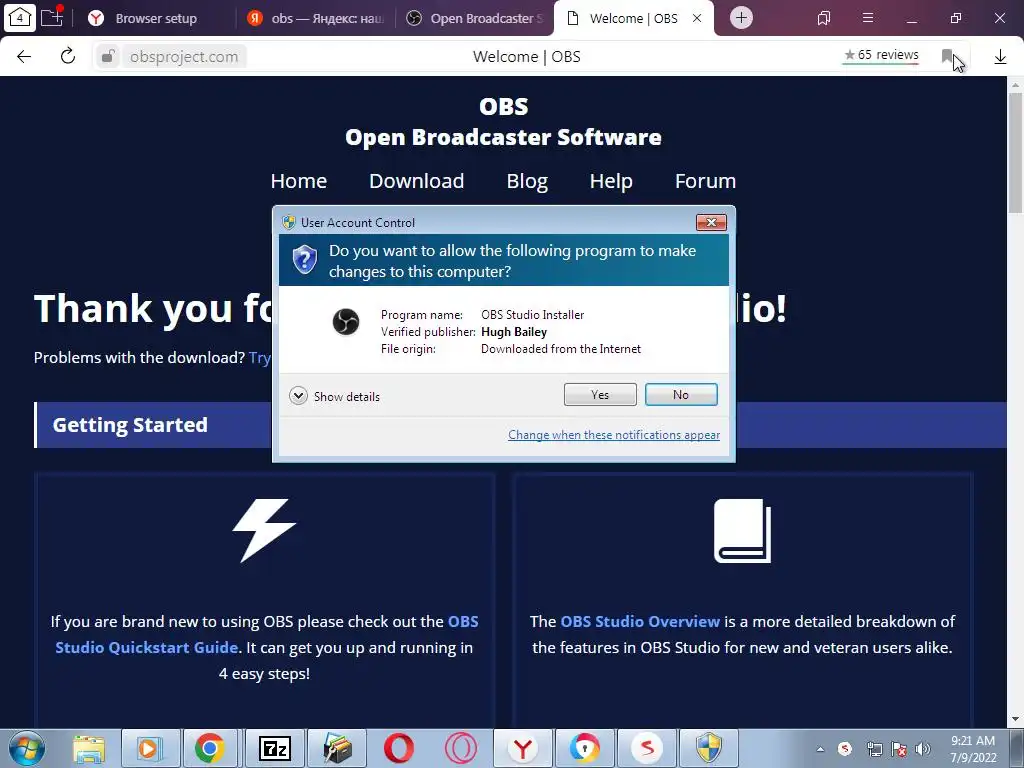Image resolution: width=1024 pixels, height=768 pixels.
Task: Open the volume speaker tray icon
Action: click(923, 750)
